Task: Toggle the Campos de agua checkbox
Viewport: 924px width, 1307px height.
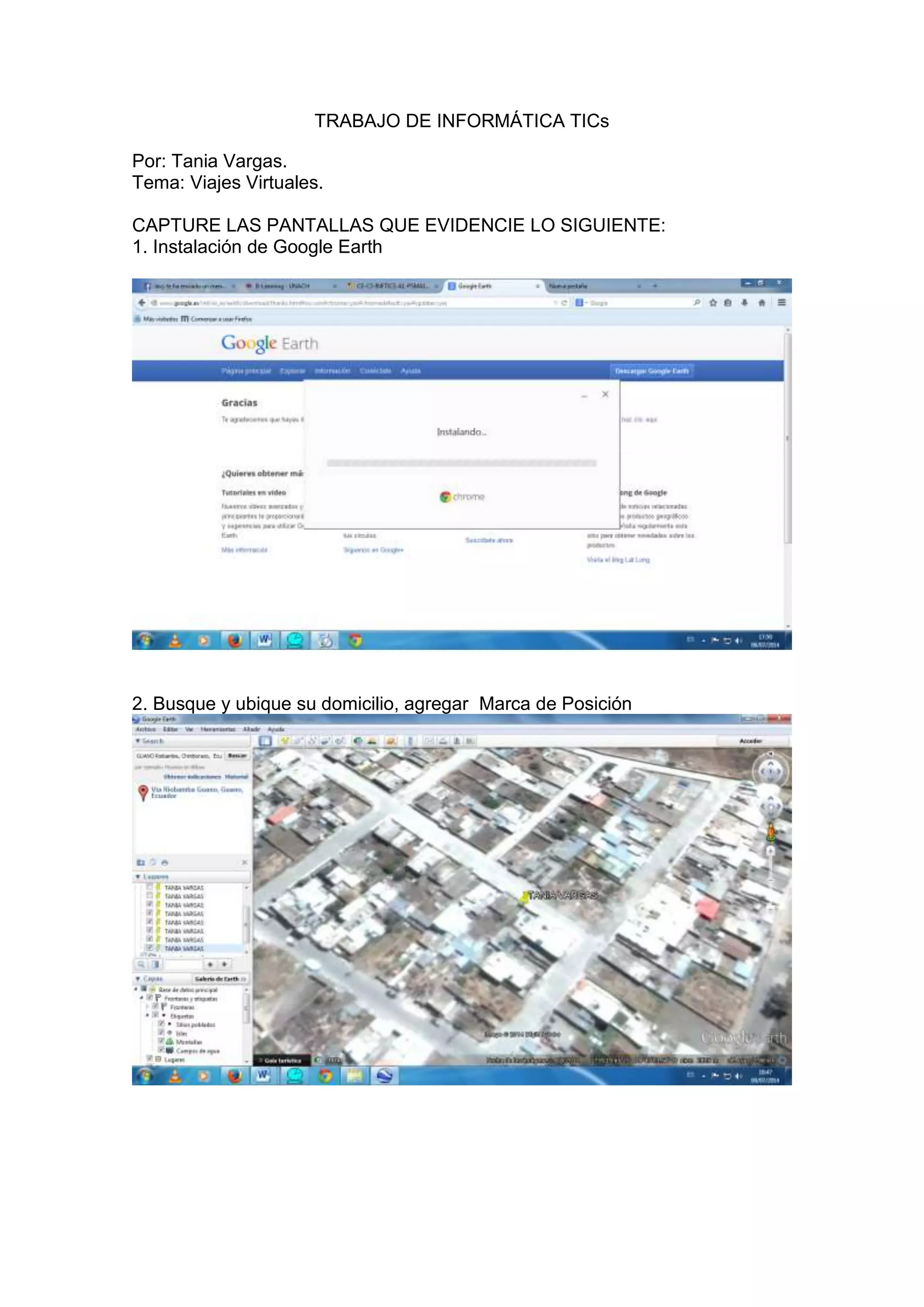Action: [x=161, y=1050]
